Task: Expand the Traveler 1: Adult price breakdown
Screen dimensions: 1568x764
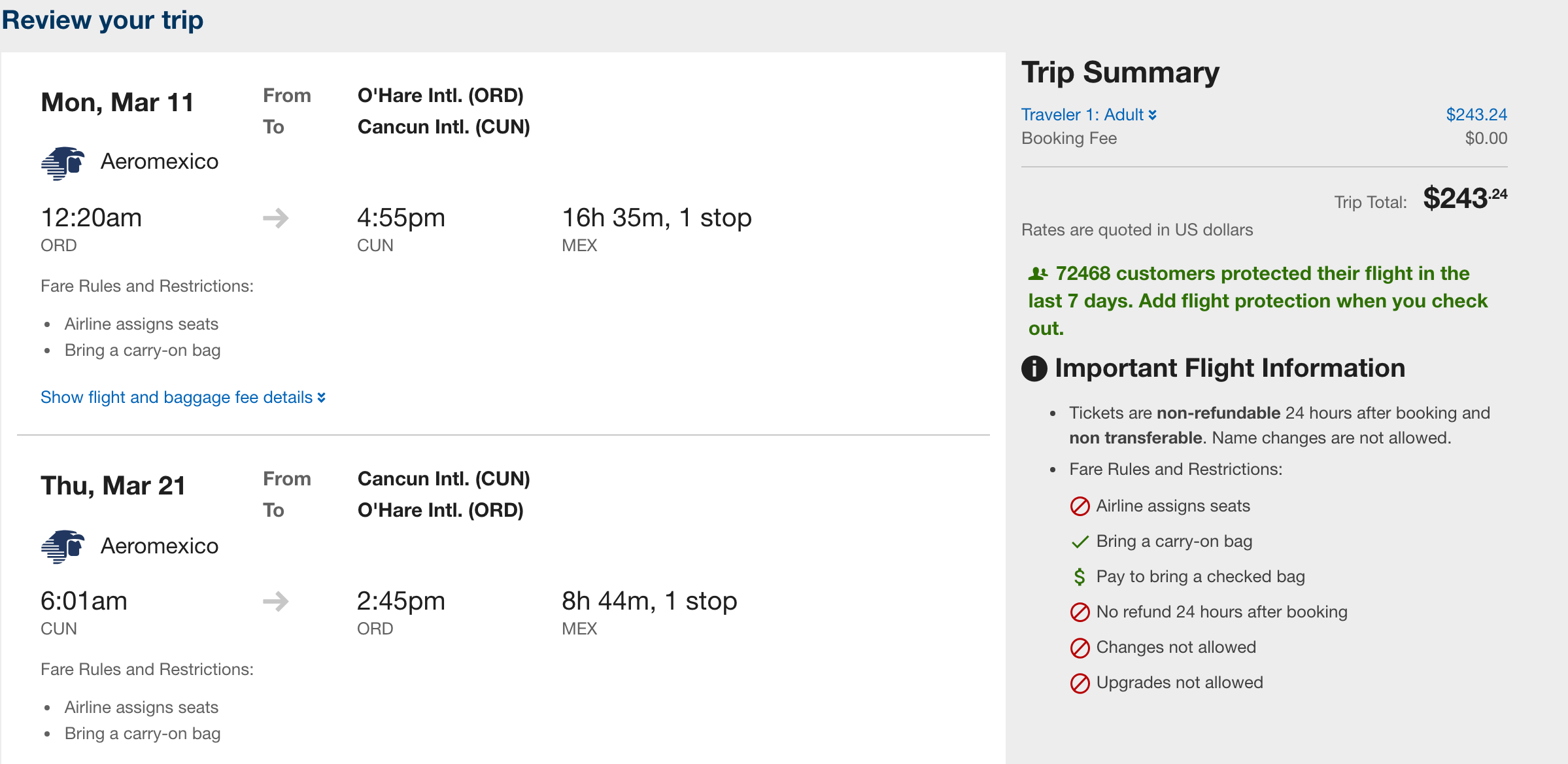Action: coord(1089,114)
